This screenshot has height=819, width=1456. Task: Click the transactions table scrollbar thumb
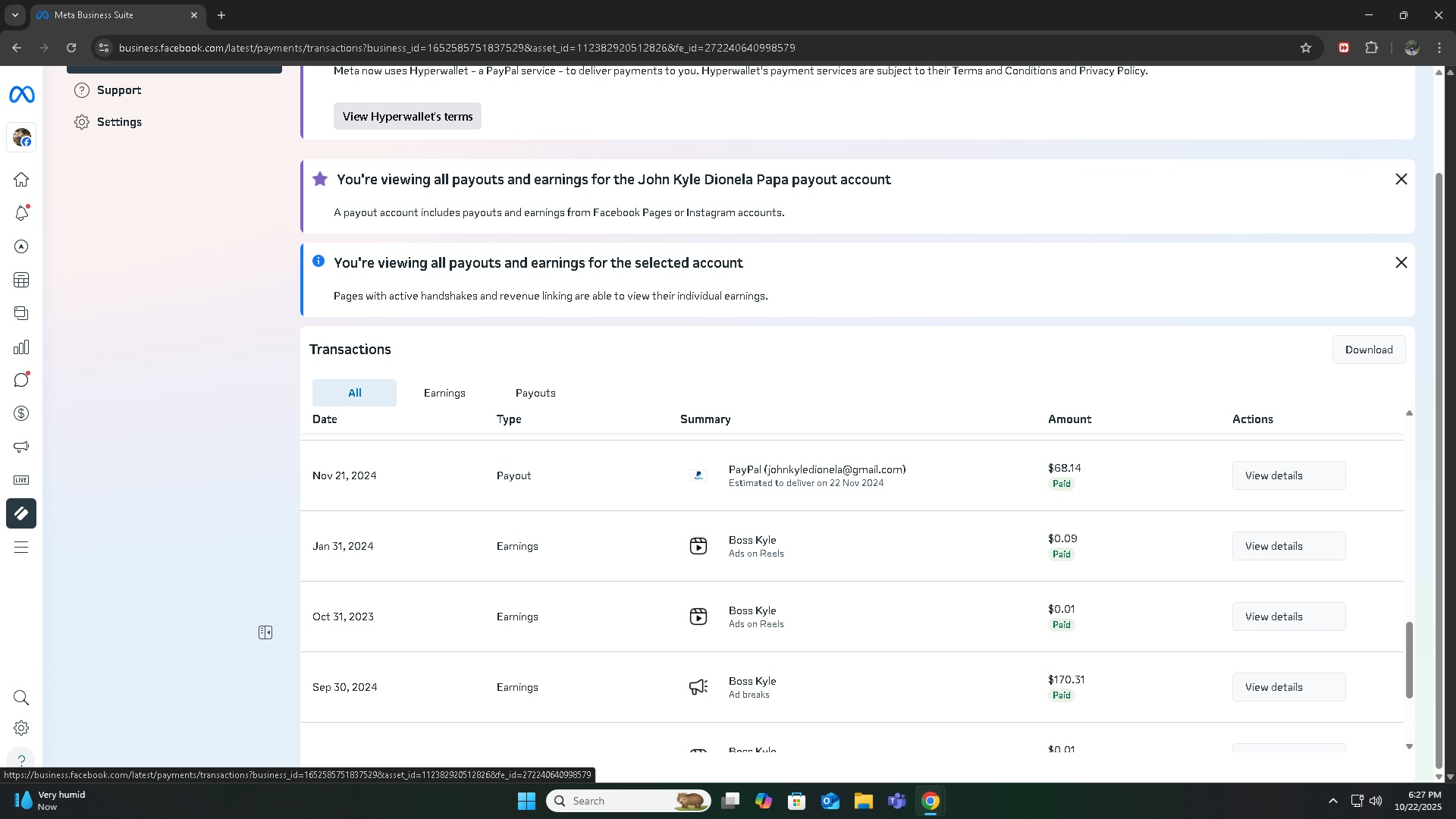tap(1409, 660)
